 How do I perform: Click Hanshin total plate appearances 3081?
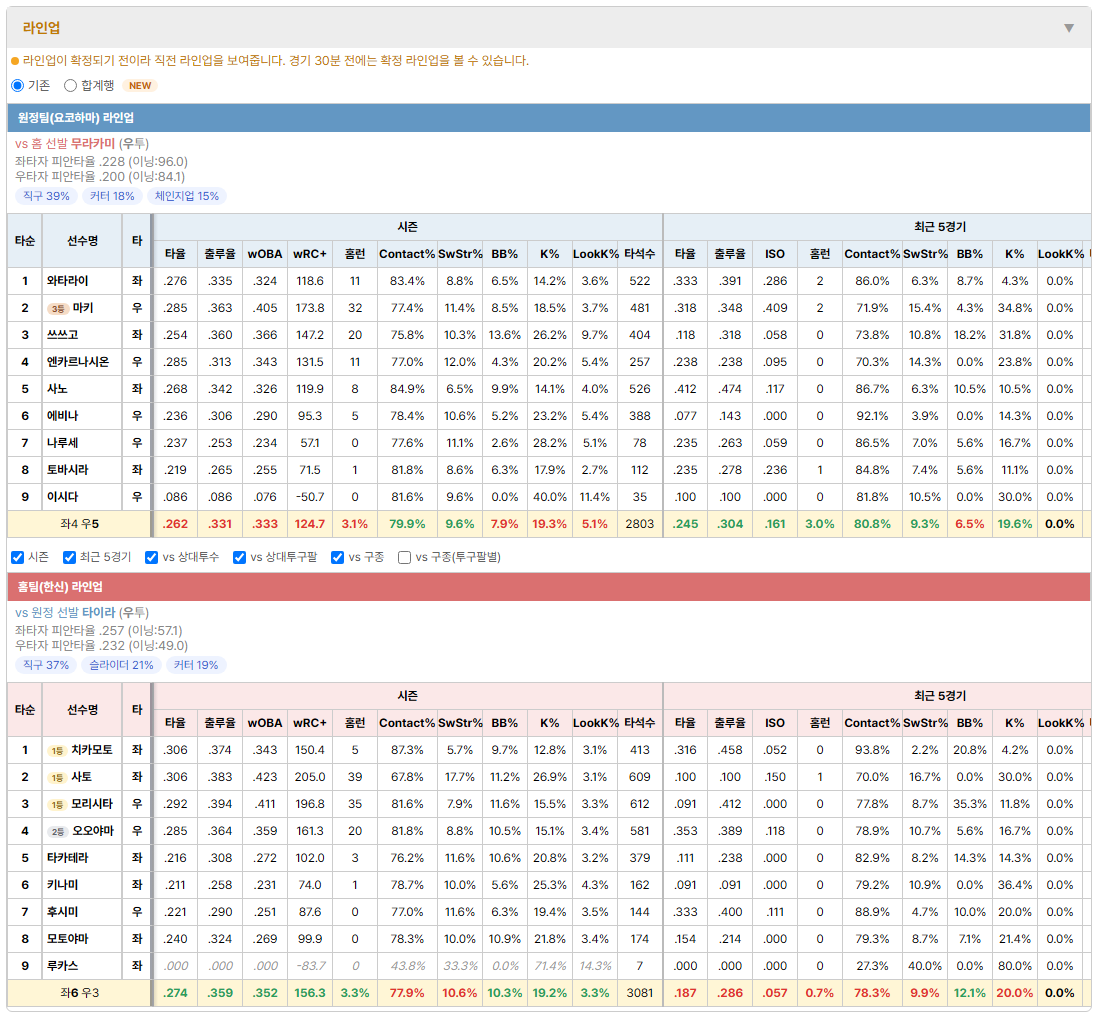click(640, 993)
